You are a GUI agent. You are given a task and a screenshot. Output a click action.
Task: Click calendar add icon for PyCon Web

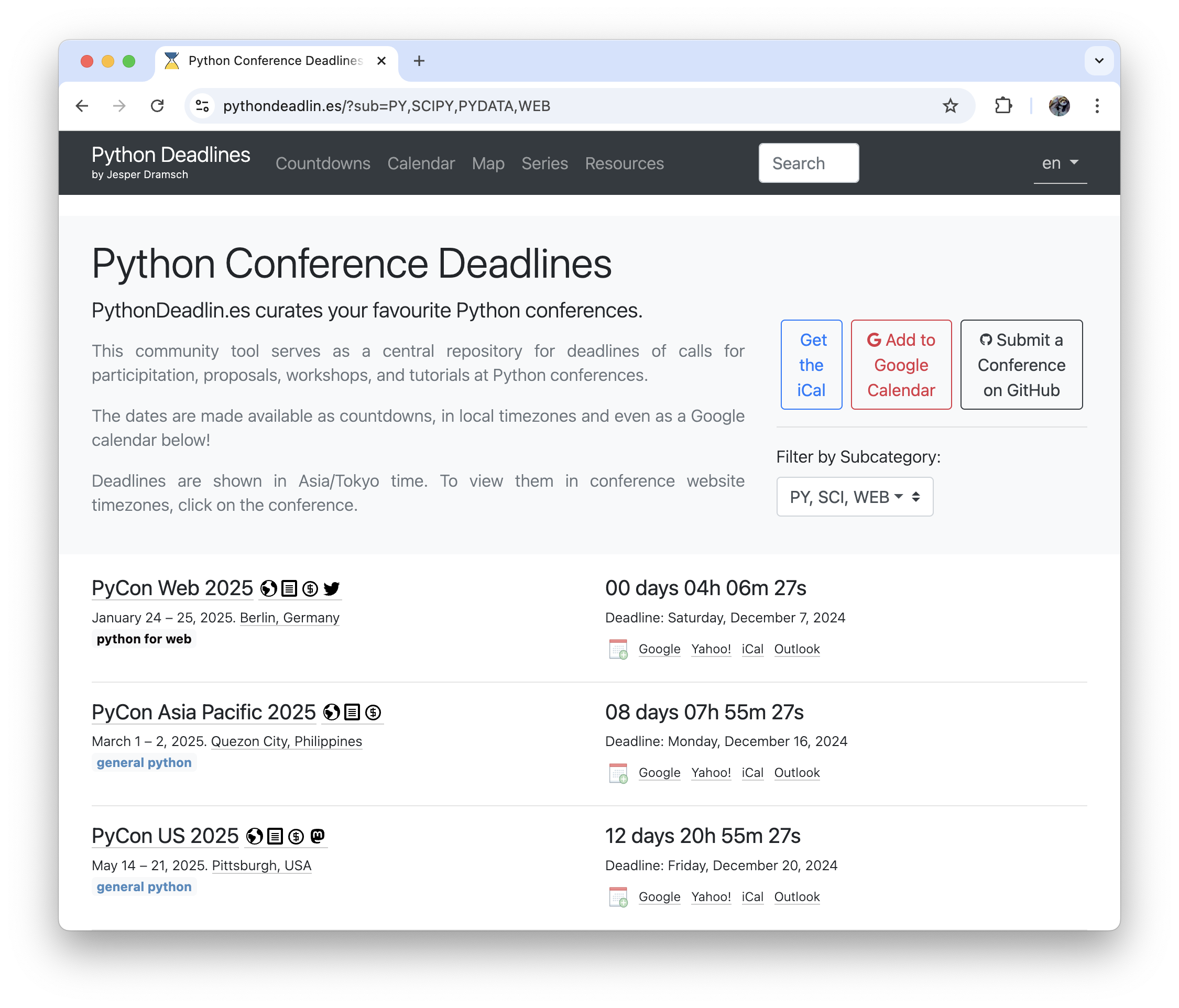pos(618,649)
